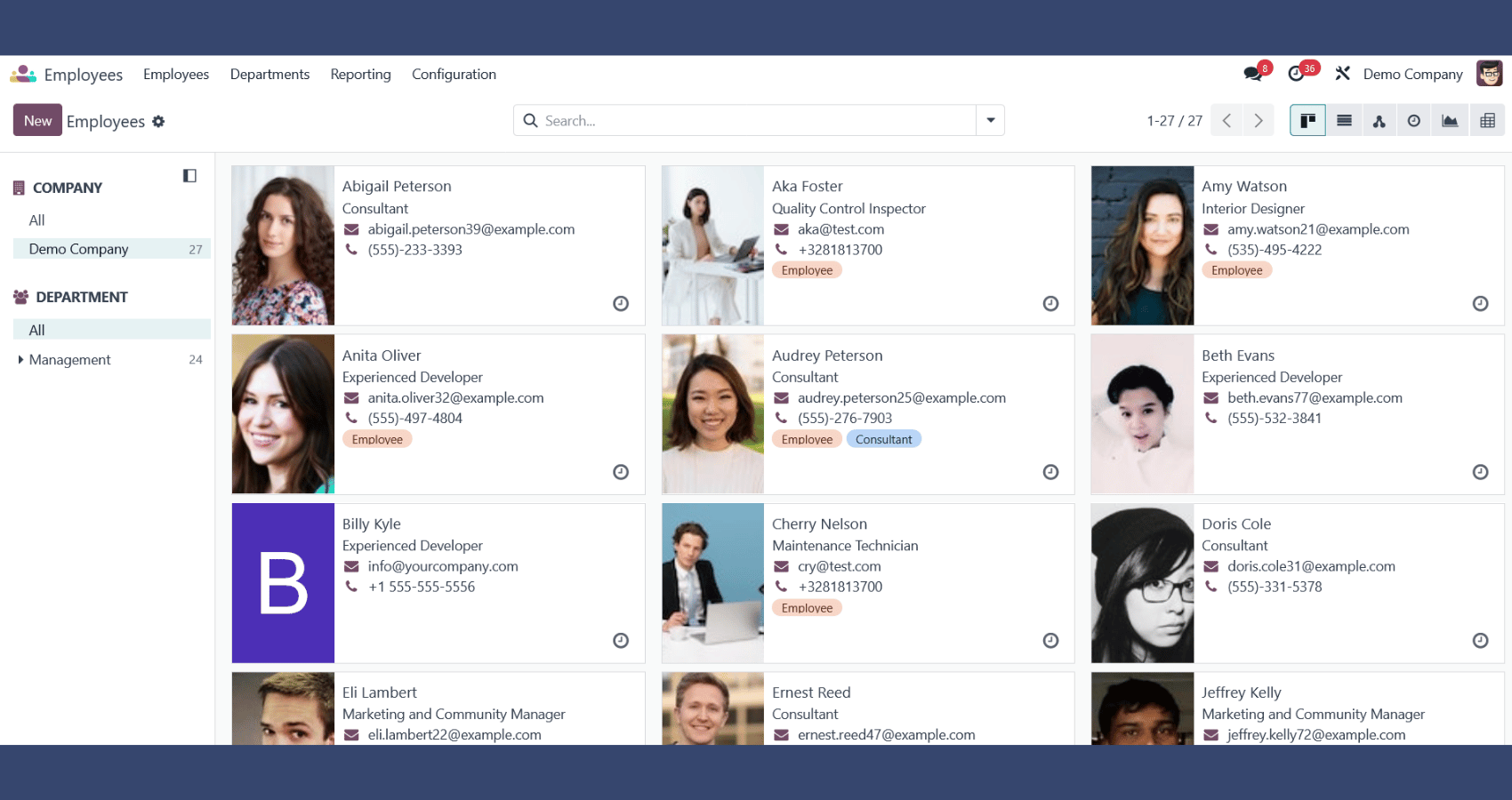Open Doris Cole's photo
1512x800 pixels.
click(1142, 583)
